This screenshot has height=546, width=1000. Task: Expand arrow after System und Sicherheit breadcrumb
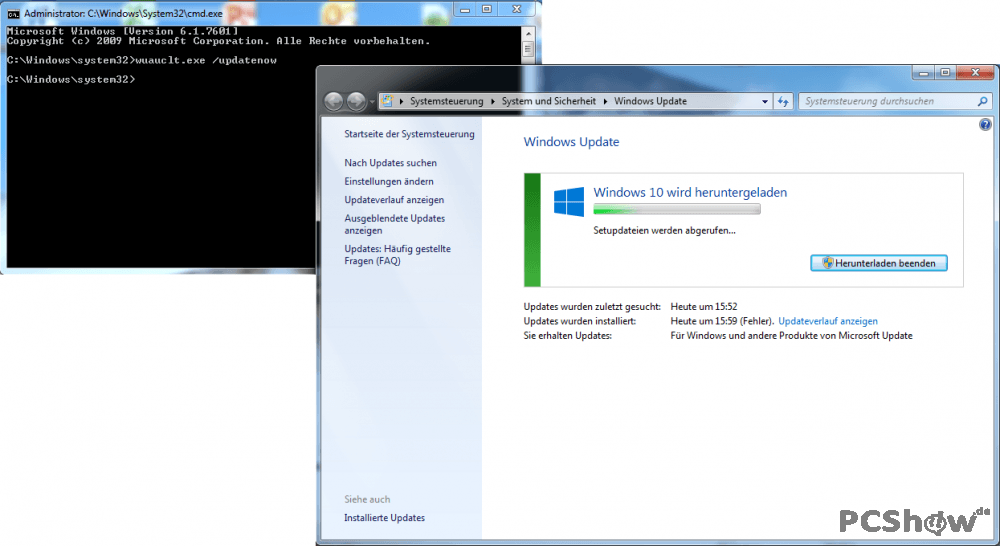605,101
